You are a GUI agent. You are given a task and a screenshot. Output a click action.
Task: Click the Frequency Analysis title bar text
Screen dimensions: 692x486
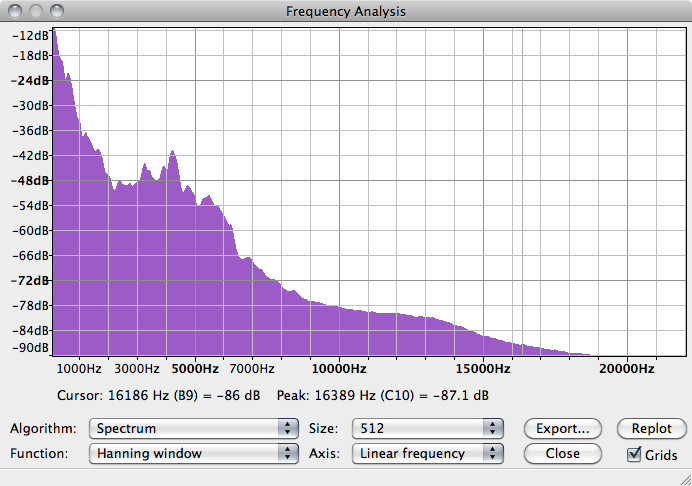click(x=345, y=11)
